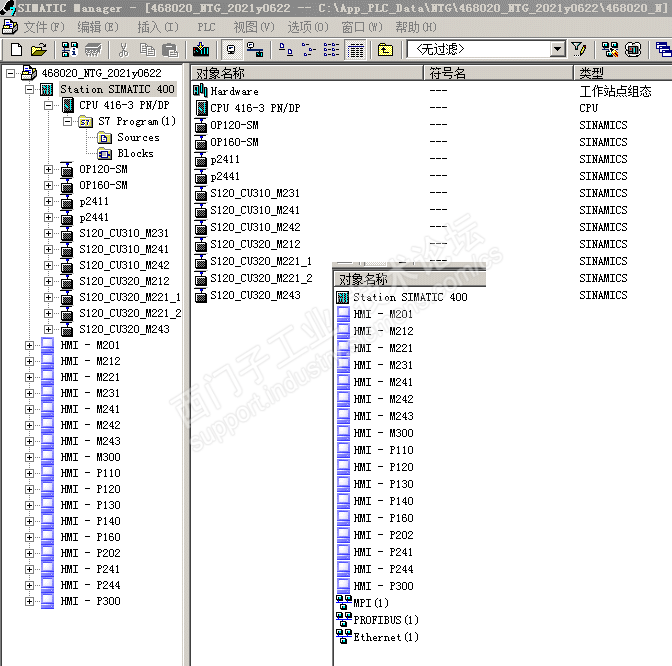The height and width of the screenshot is (666, 672).
Task: Click the New project toolbar icon
Action: click(x=16, y=50)
